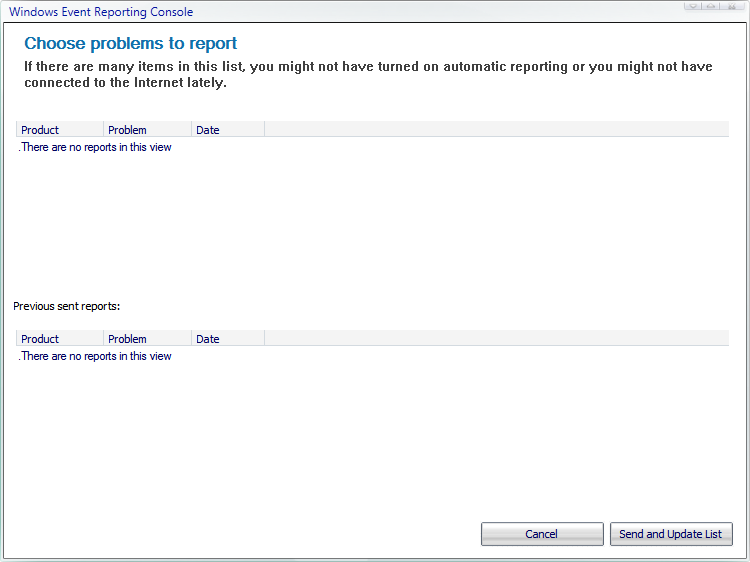Sort top list by Date column
Viewport: 750px width, 562px height.
pos(228,130)
